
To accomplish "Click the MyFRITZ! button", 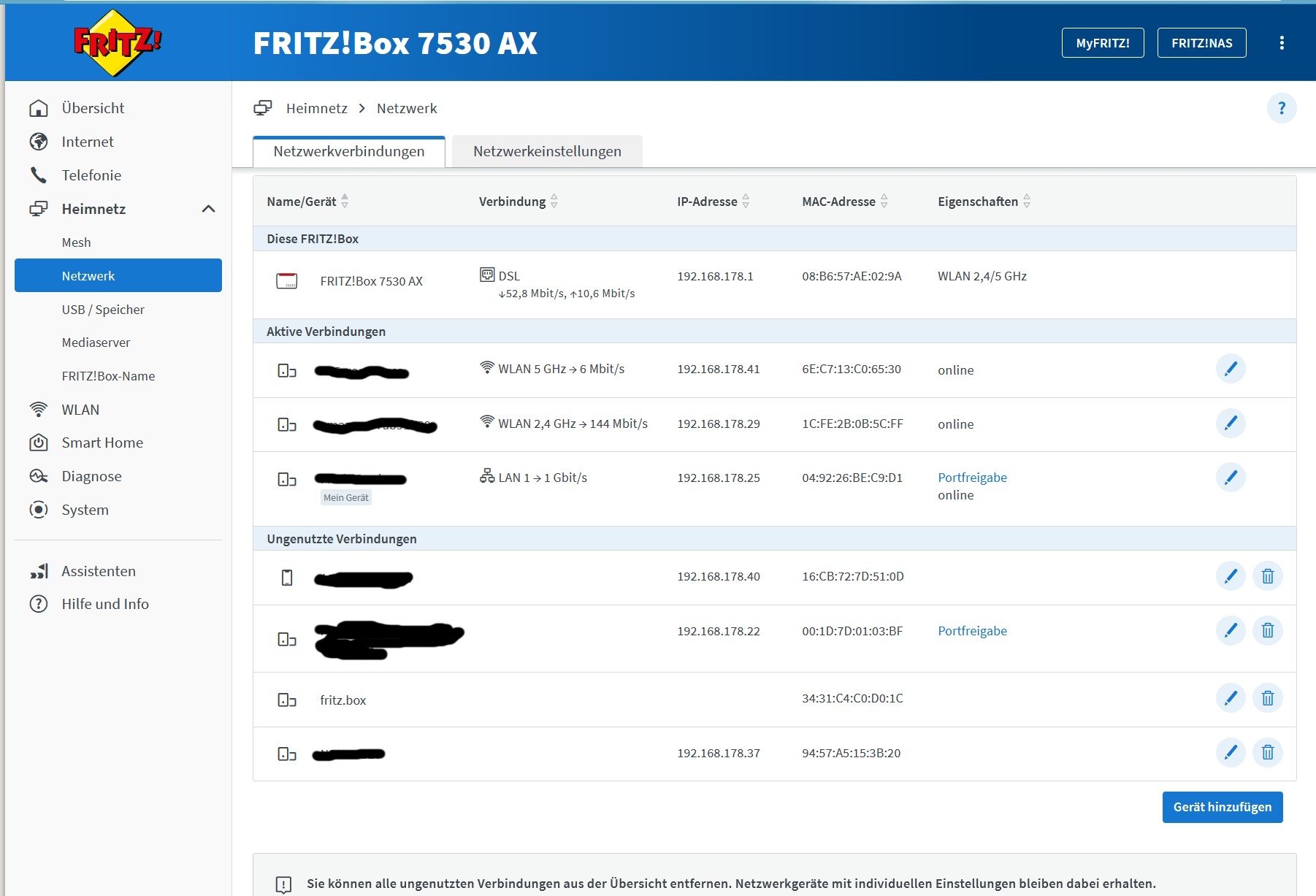I will [x=1103, y=43].
